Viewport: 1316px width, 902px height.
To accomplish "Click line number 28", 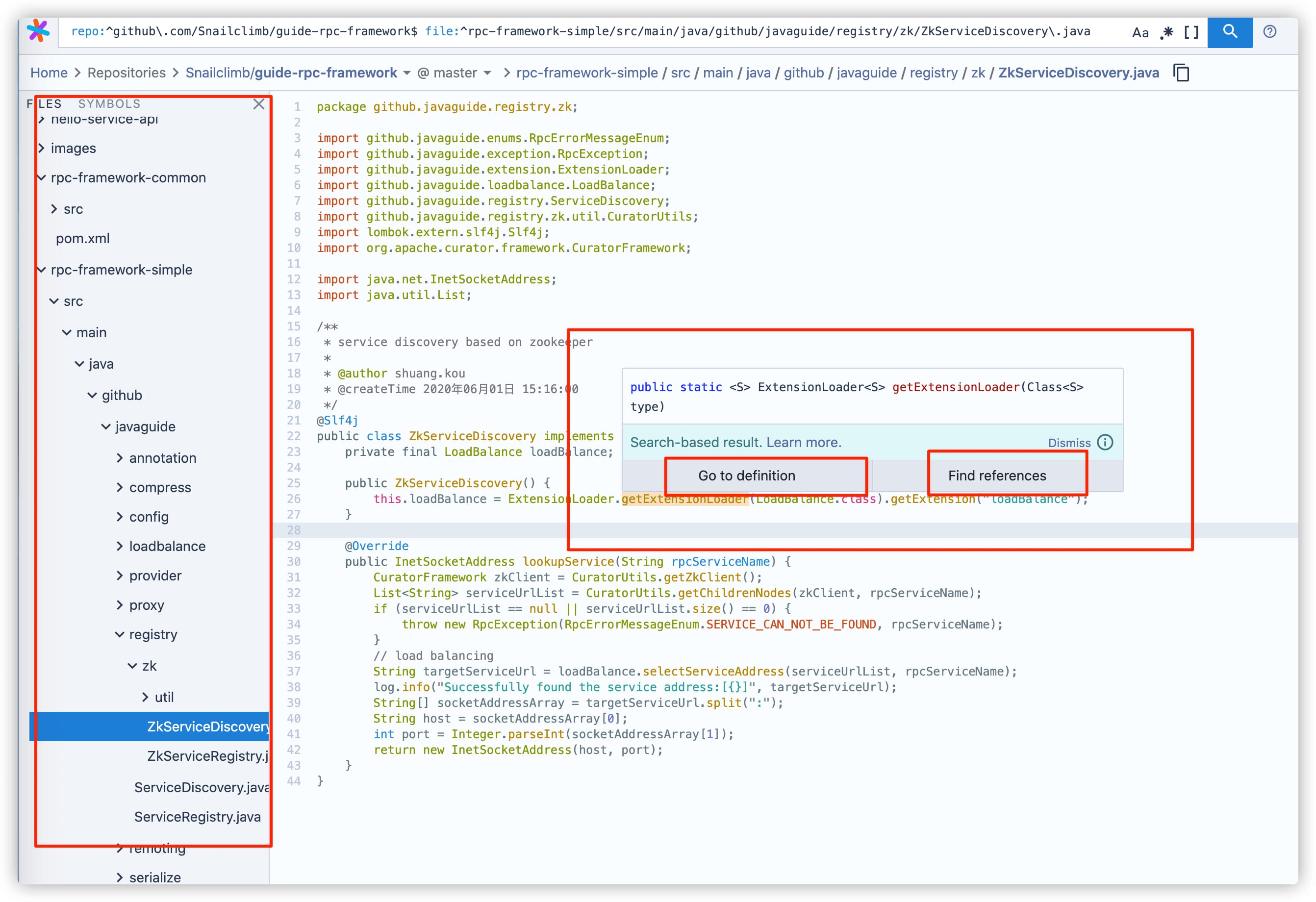I will tap(293, 530).
